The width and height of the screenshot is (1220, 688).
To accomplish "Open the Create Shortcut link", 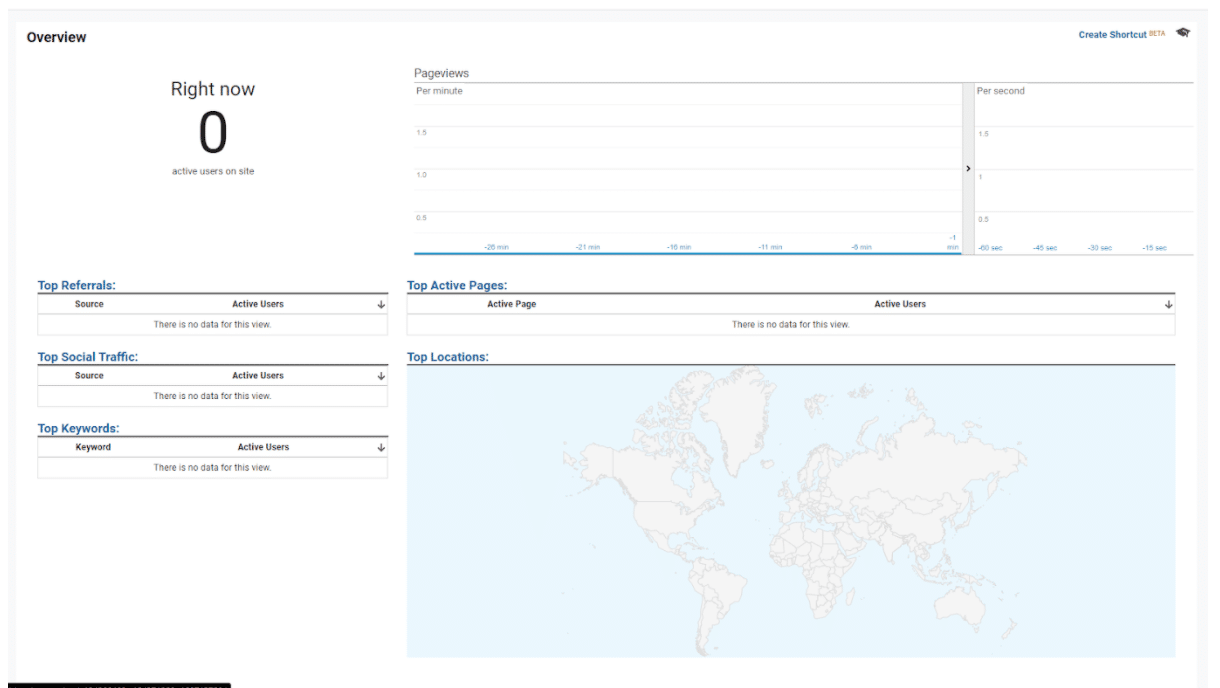I will pos(1112,35).
